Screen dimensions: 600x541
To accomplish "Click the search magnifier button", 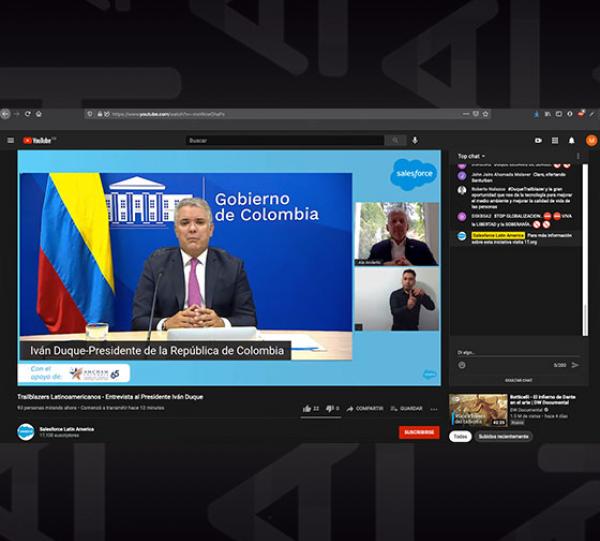I will [396, 140].
